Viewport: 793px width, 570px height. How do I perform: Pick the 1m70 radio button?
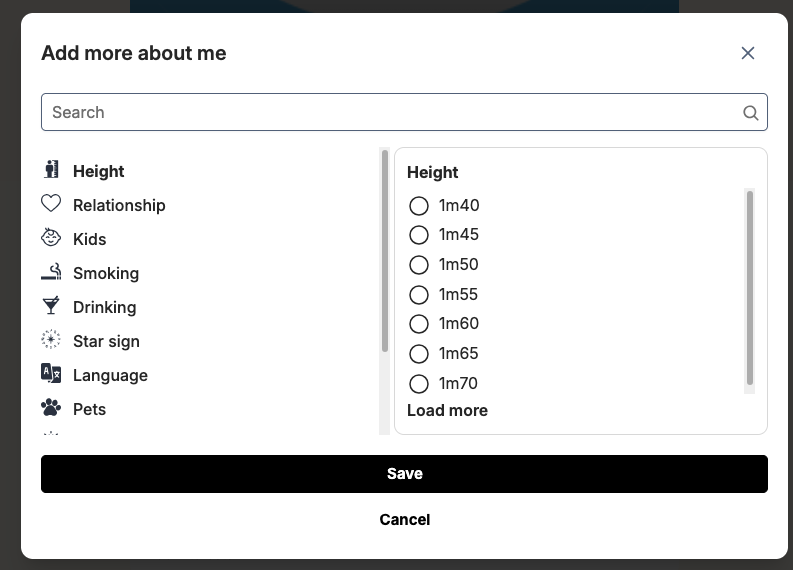(419, 384)
